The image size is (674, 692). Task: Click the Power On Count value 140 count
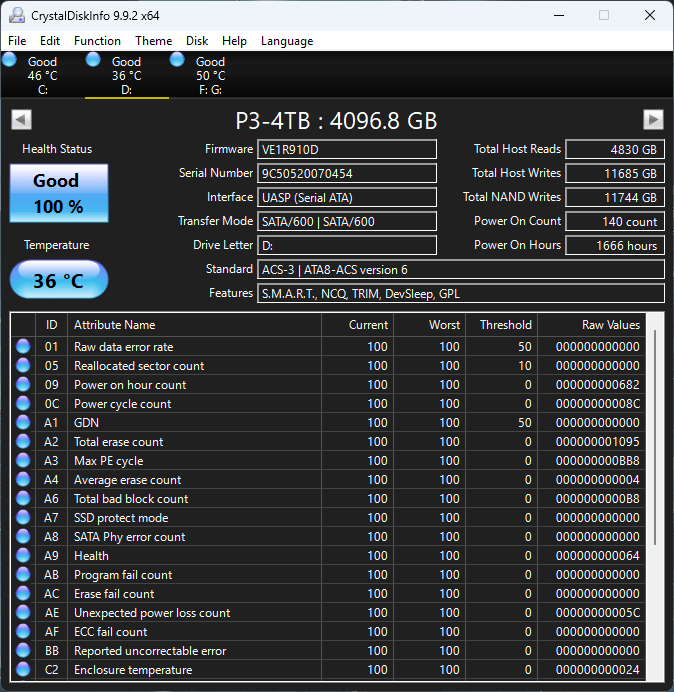click(615, 221)
